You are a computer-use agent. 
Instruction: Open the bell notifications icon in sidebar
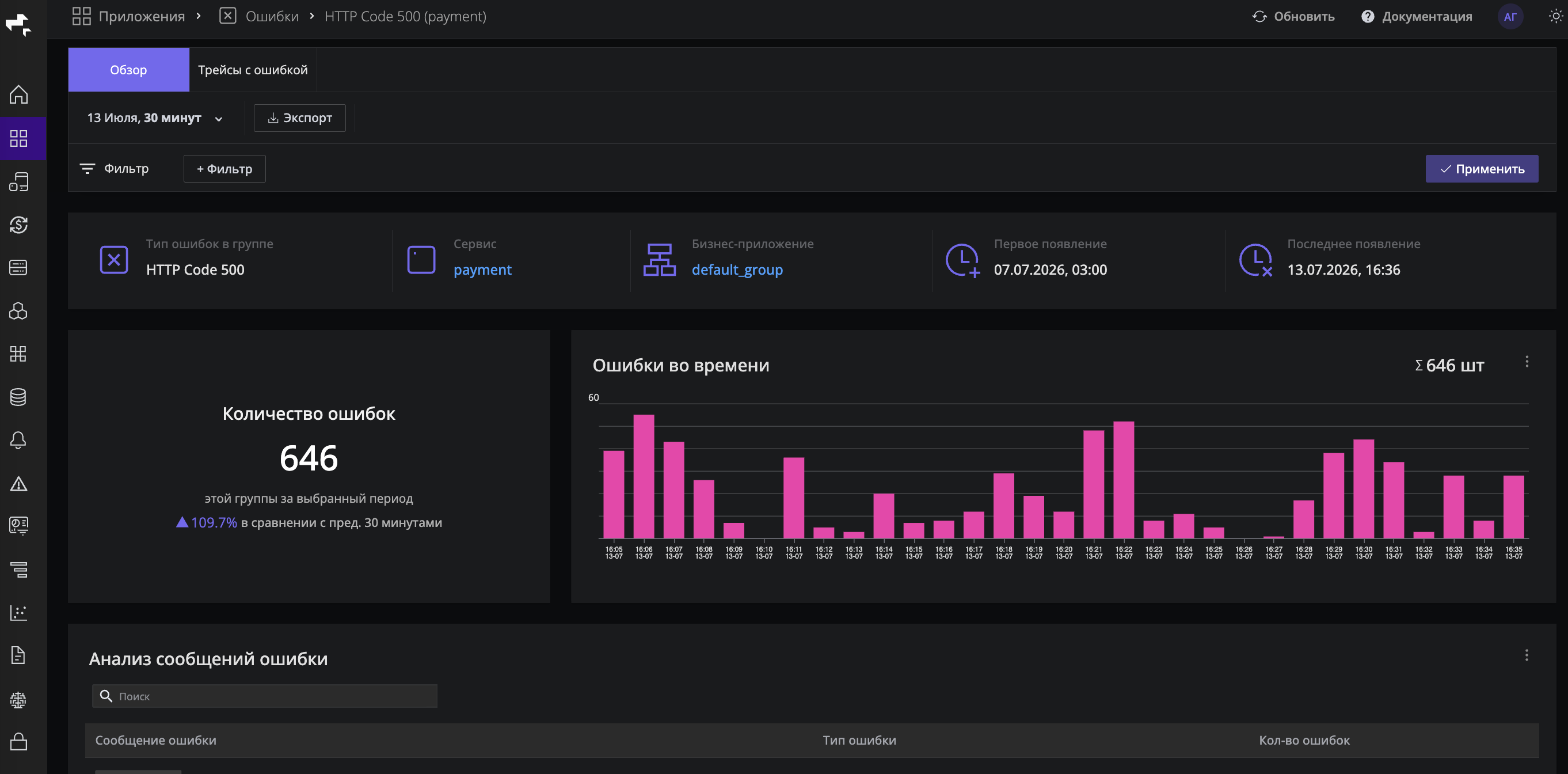pos(18,441)
